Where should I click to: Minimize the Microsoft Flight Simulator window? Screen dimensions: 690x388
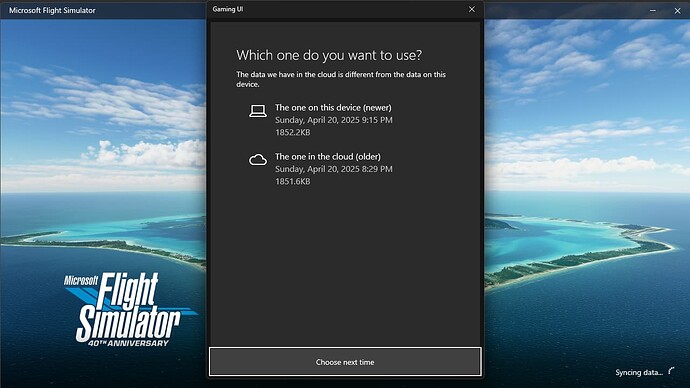pyautogui.click(x=653, y=11)
